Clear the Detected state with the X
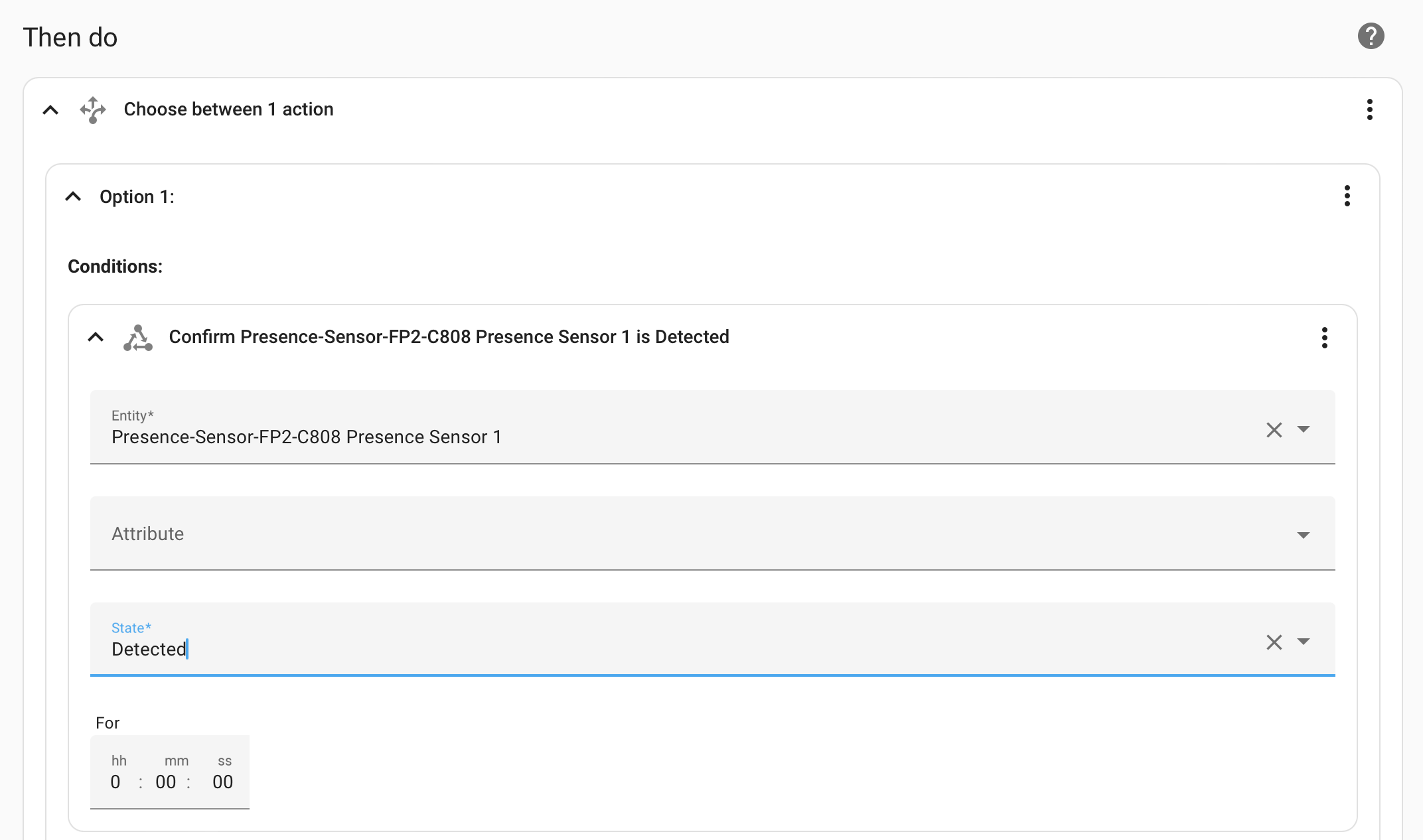The height and width of the screenshot is (840, 1423). point(1274,642)
